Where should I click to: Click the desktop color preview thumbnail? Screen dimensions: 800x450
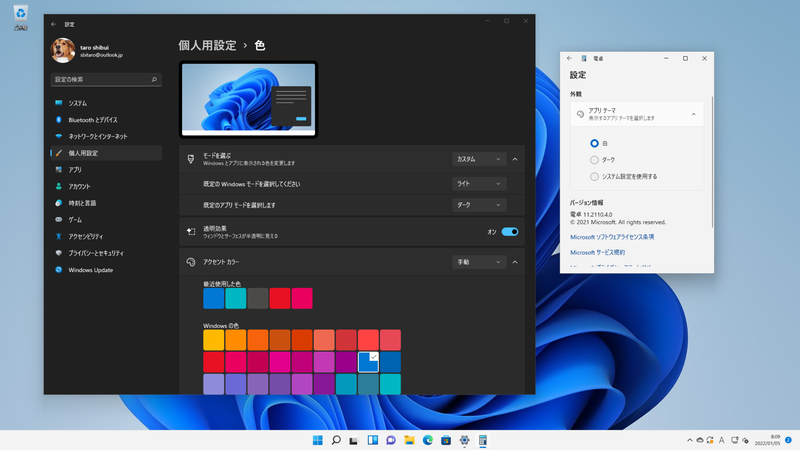pos(248,99)
